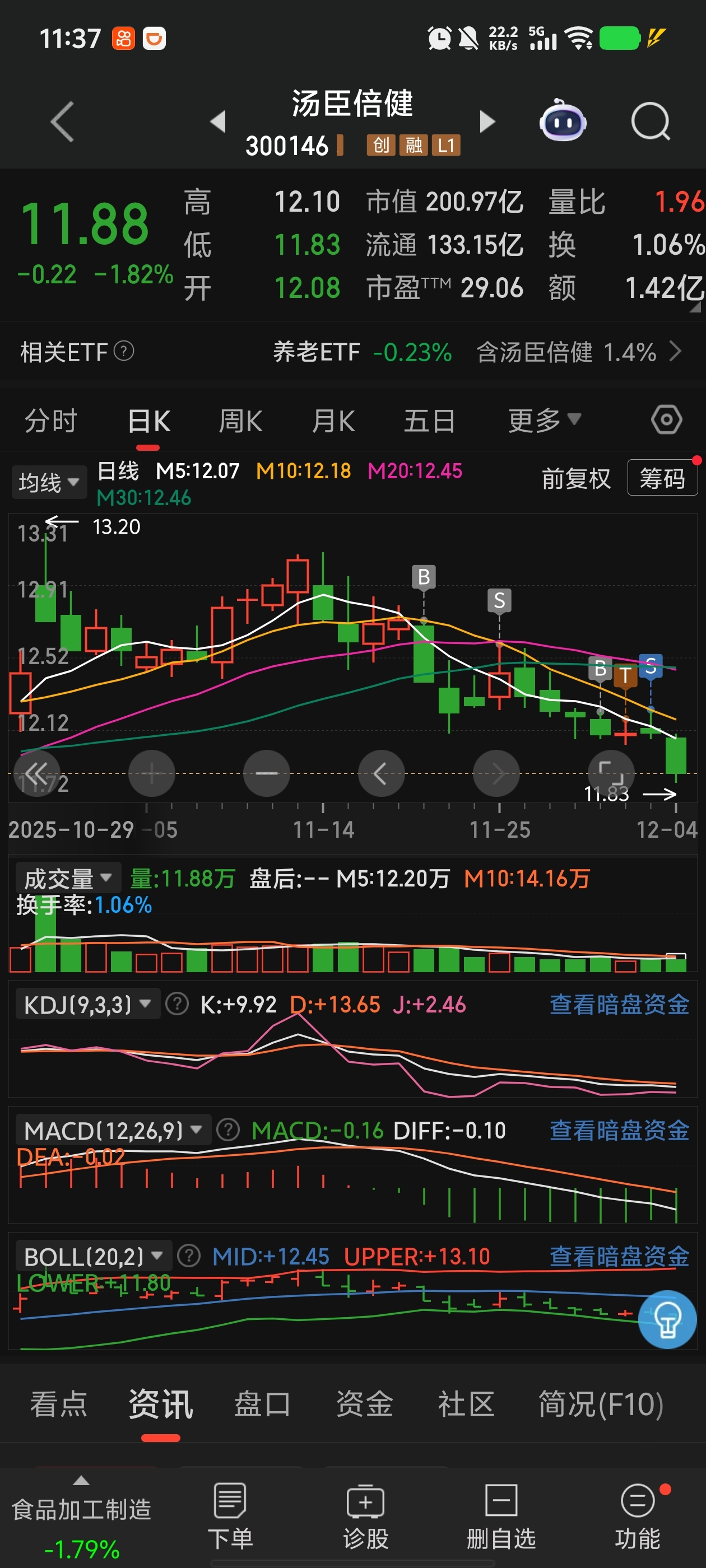Open 查看暗盘资金 link in BOLL row
The height and width of the screenshot is (1568, 706).
point(619,1256)
